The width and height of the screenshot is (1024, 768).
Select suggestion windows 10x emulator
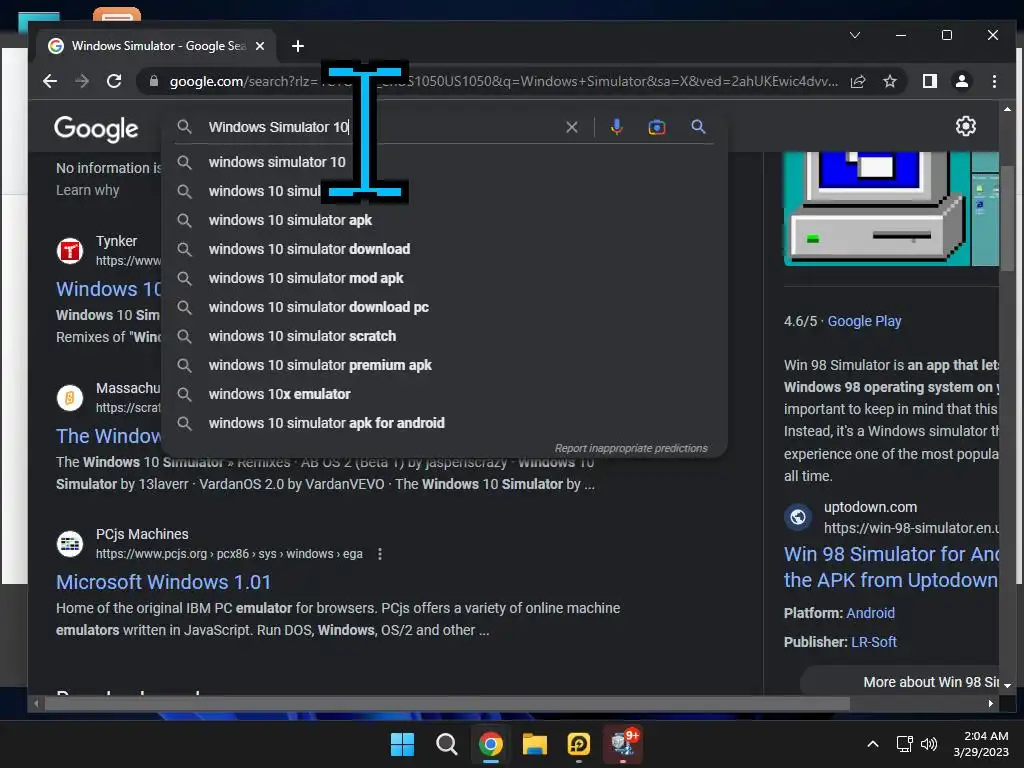tap(444, 394)
